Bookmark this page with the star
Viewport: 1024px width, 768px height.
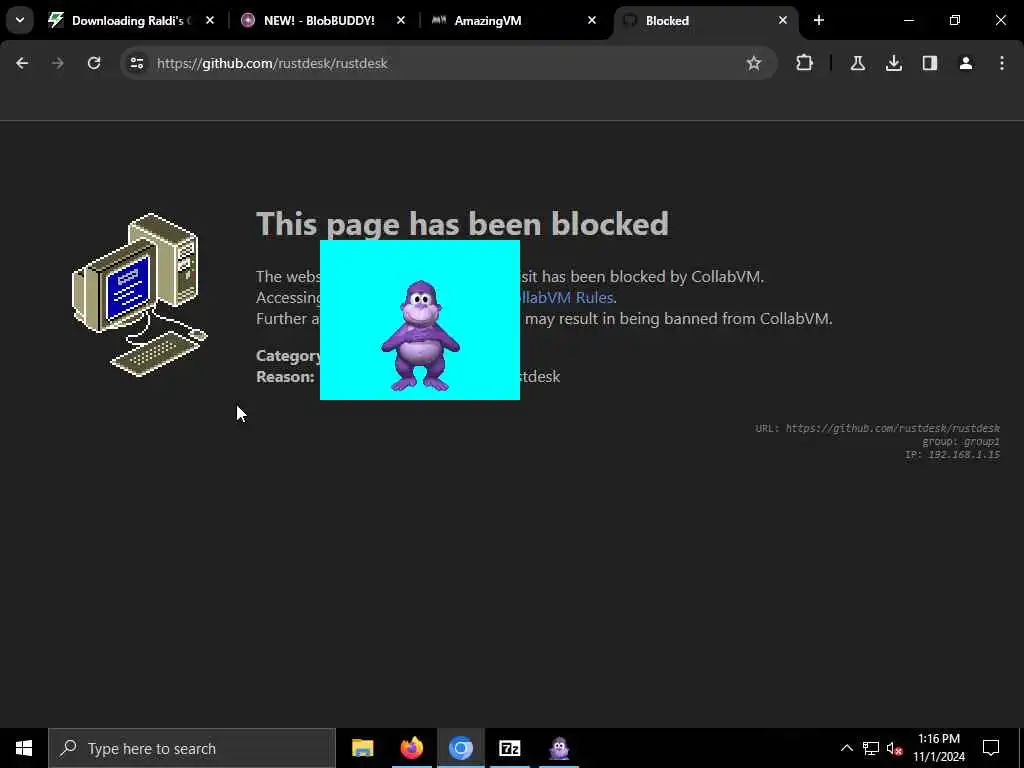(x=754, y=63)
